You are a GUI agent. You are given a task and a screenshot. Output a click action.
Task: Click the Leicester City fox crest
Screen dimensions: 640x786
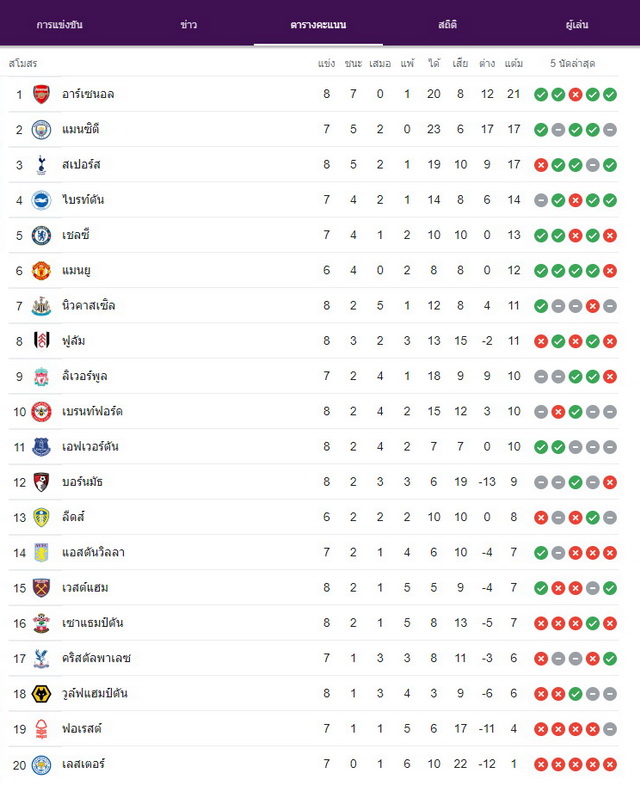pos(41,764)
